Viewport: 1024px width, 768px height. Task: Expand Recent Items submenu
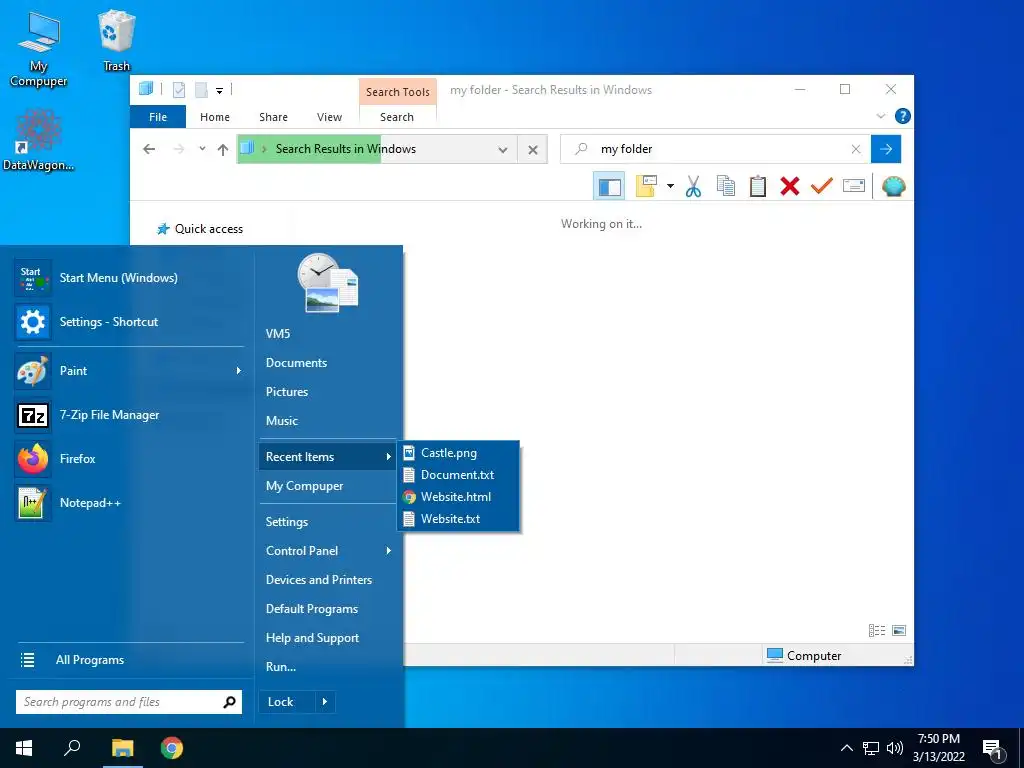tap(327, 456)
